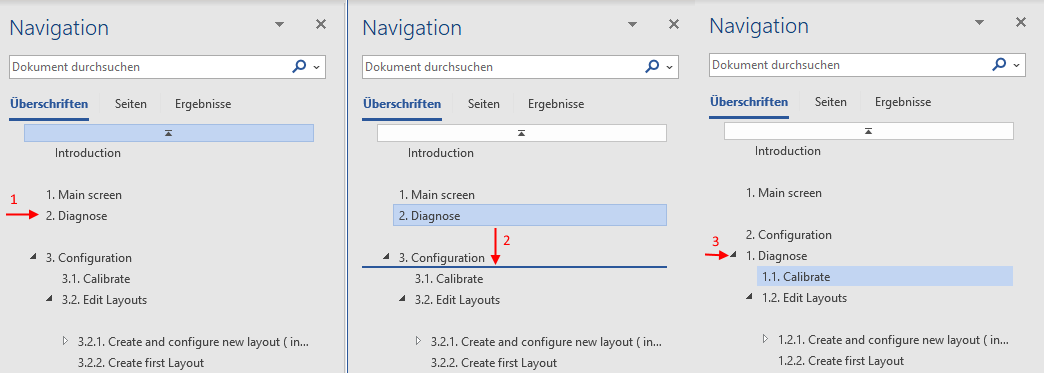The width and height of the screenshot is (1044, 373).
Task: Expand '3.2.1. Create and configure' in left pane
Action: click(65, 340)
